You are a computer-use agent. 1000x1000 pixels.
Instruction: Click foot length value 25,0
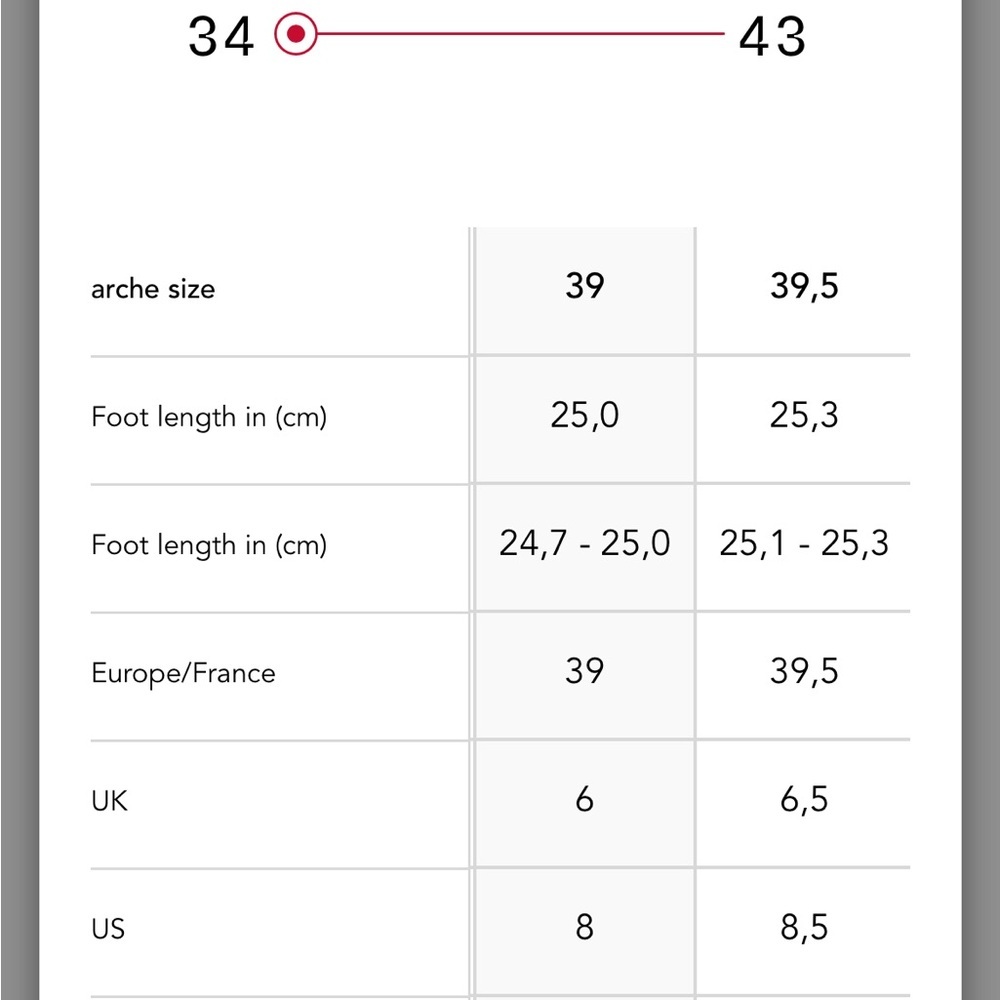pyautogui.click(x=585, y=415)
